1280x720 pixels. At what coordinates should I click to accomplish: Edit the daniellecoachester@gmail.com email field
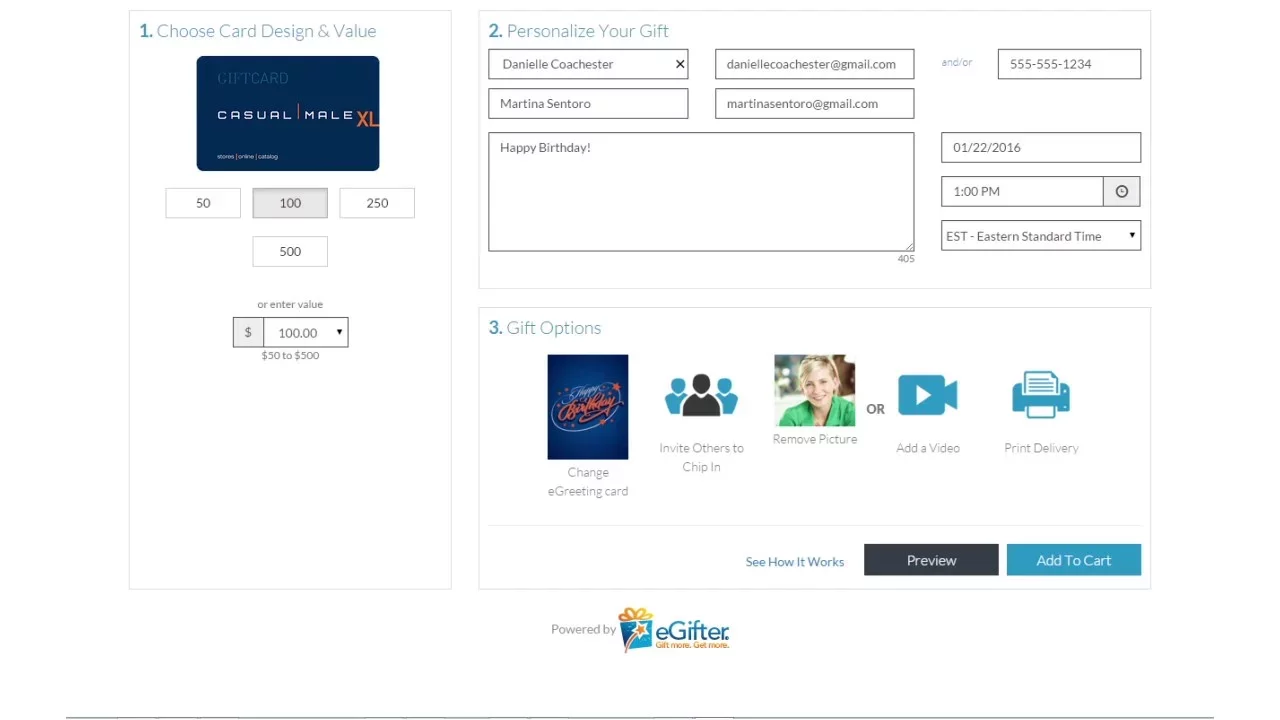(x=814, y=64)
